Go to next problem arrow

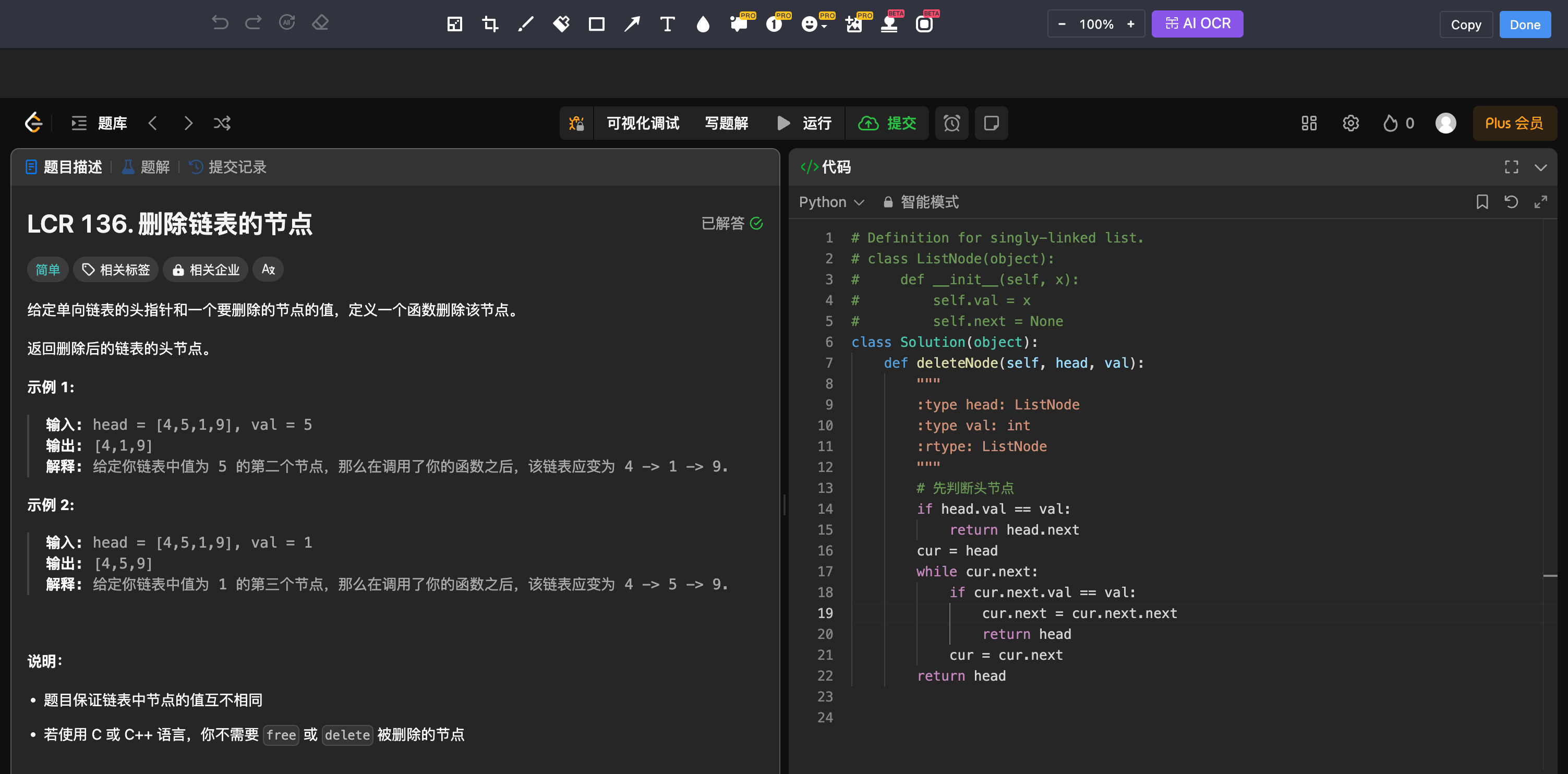click(188, 123)
